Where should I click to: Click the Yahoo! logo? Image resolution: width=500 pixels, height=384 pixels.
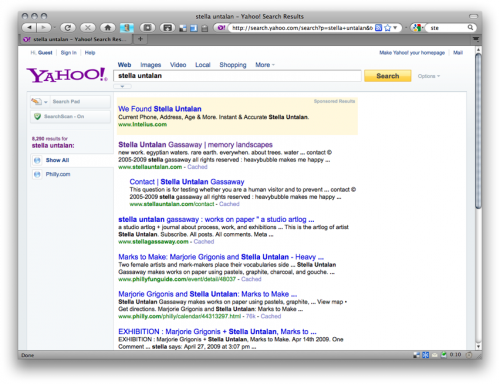[67, 75]
